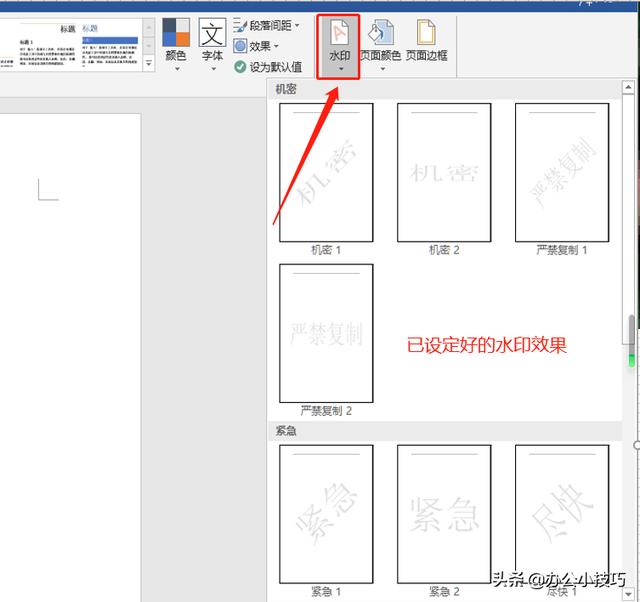Click the 效果 effects icon
Image resolution: width=640 pixels, height=602 pixels.
click(x=240, y=46)
